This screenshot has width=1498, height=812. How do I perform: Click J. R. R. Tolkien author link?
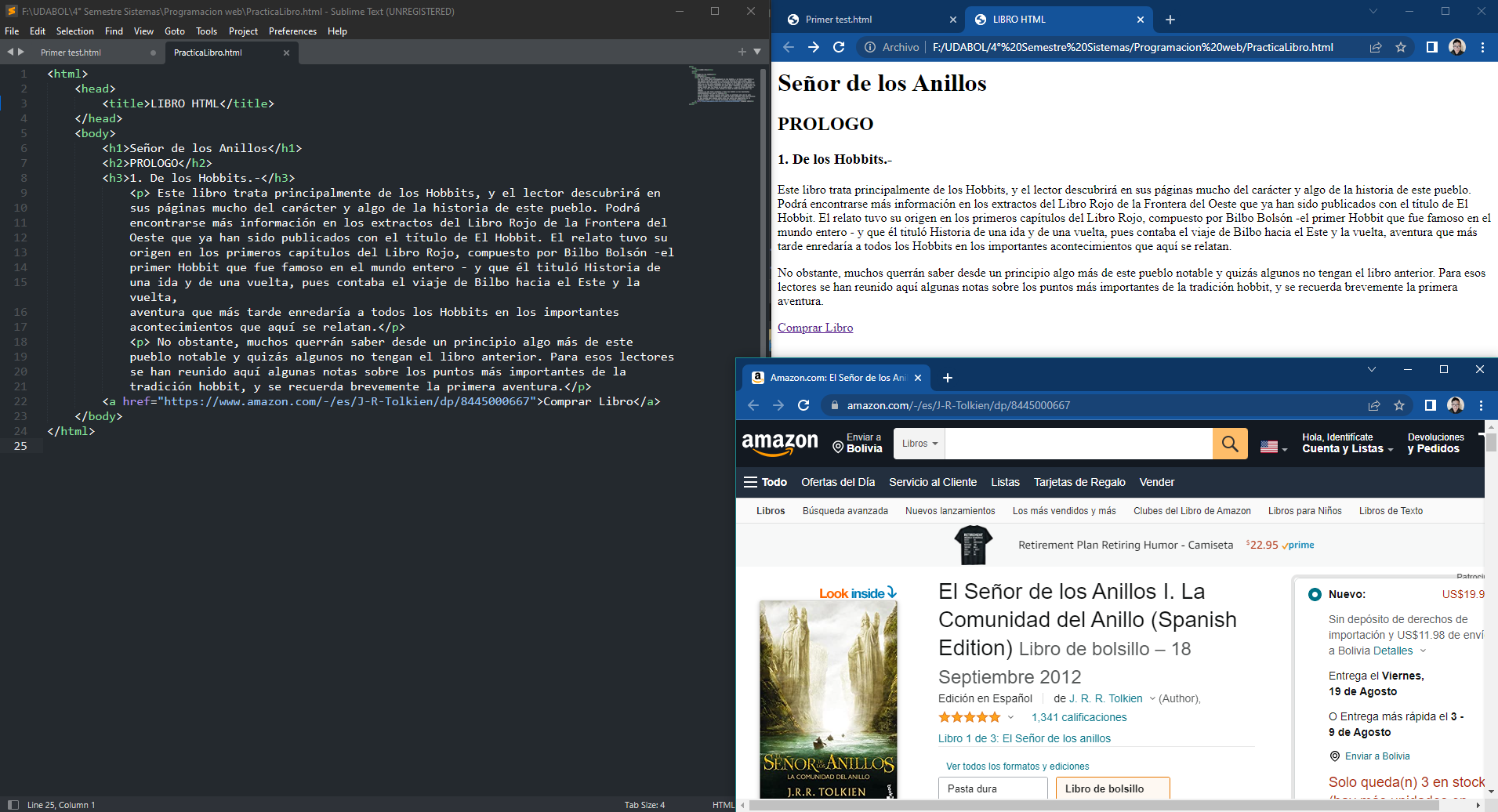tap(1106, 698)
